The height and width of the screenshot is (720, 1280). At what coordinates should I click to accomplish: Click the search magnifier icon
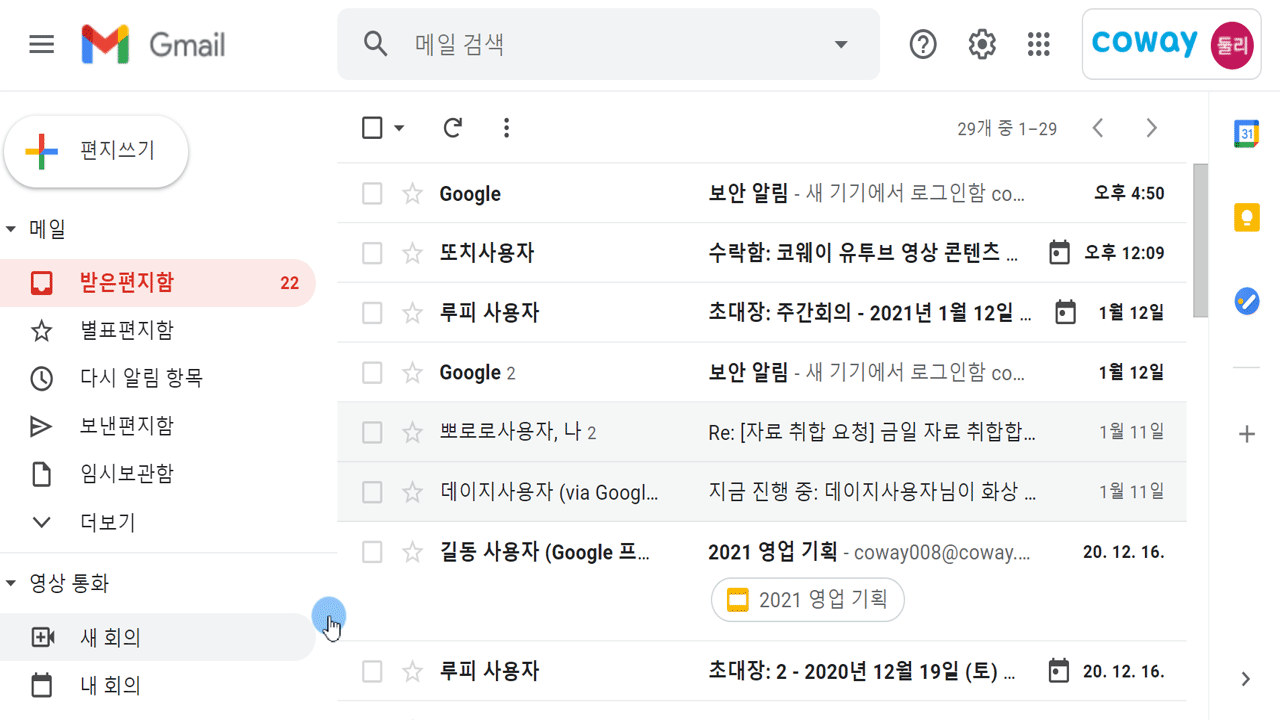click(375, 44)
